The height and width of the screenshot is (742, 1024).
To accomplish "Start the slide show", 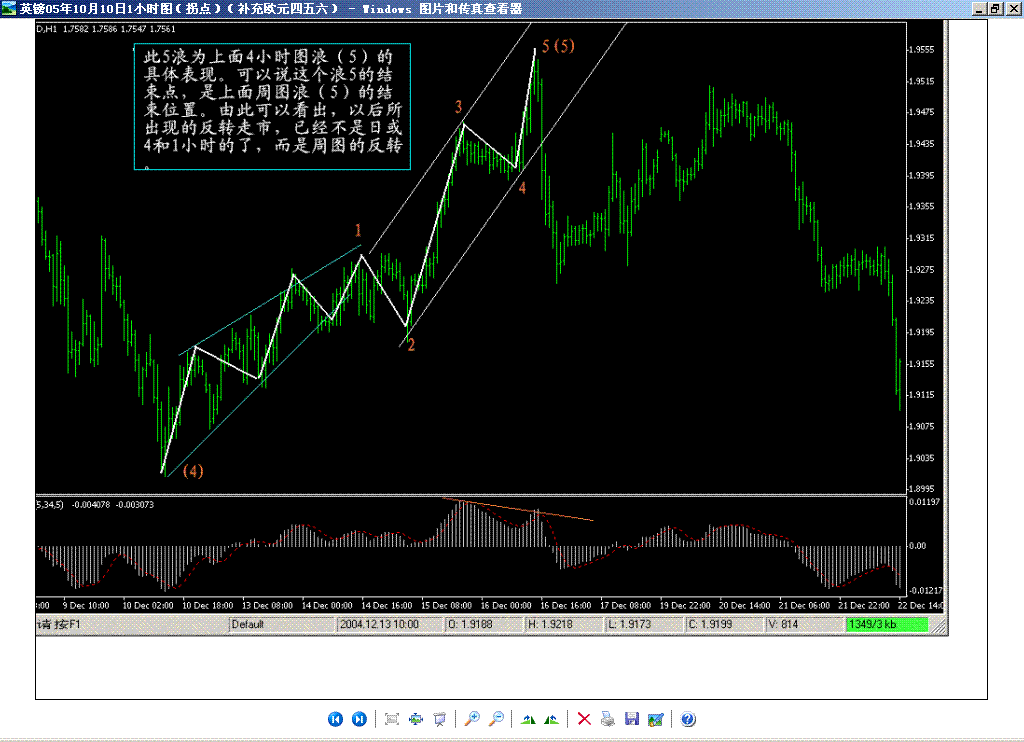I will pyautogui.click(x=440, y=719).
